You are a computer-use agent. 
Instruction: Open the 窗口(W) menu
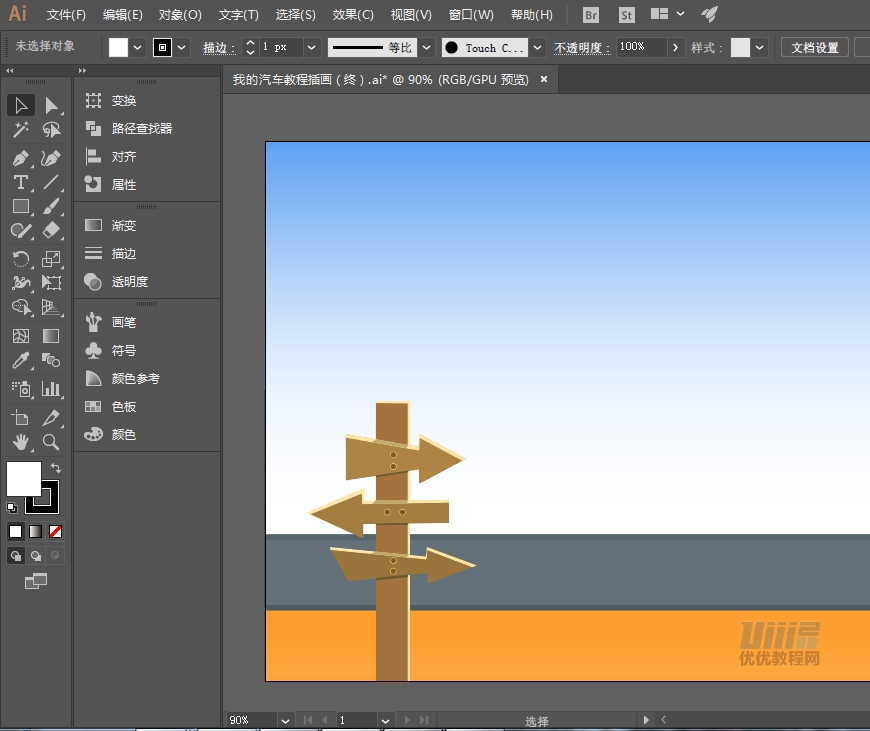pyautogui.click(x=471, y=15)
